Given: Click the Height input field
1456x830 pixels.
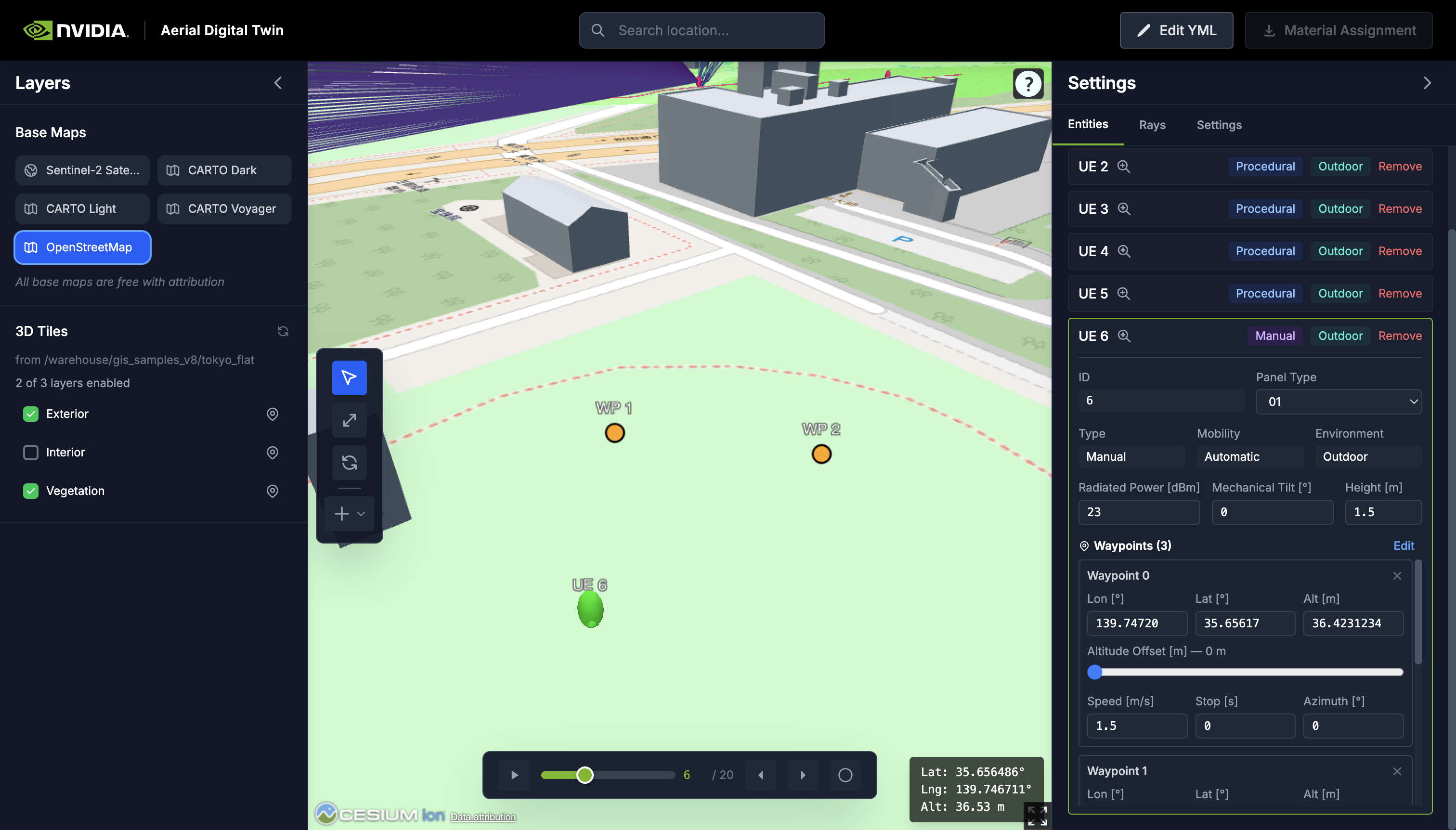Looking at the screenshot, I should [x=1383, y=512].
